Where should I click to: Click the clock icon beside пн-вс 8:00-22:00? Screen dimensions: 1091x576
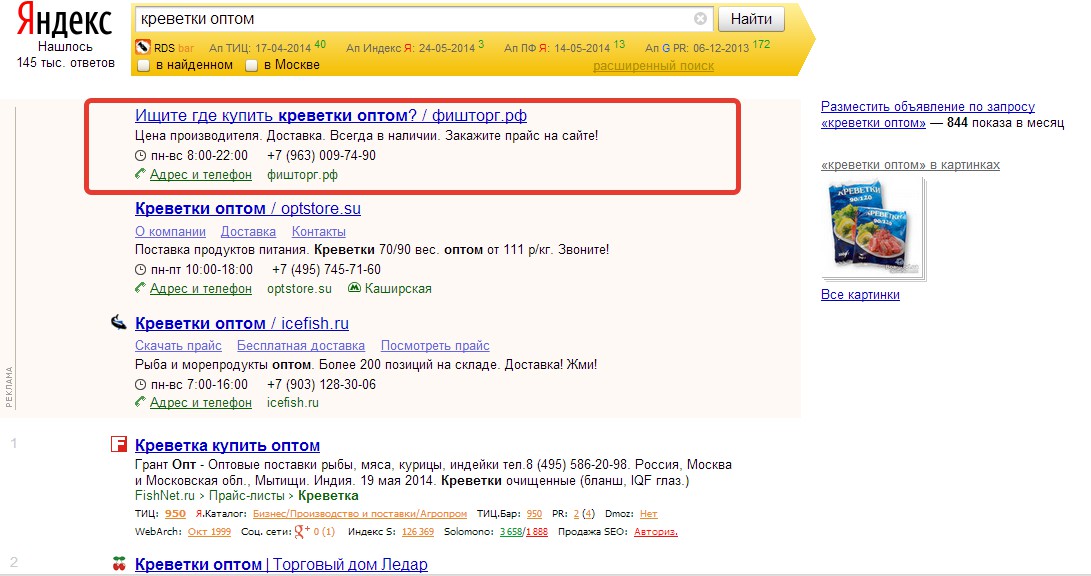(x=141, y=156)
